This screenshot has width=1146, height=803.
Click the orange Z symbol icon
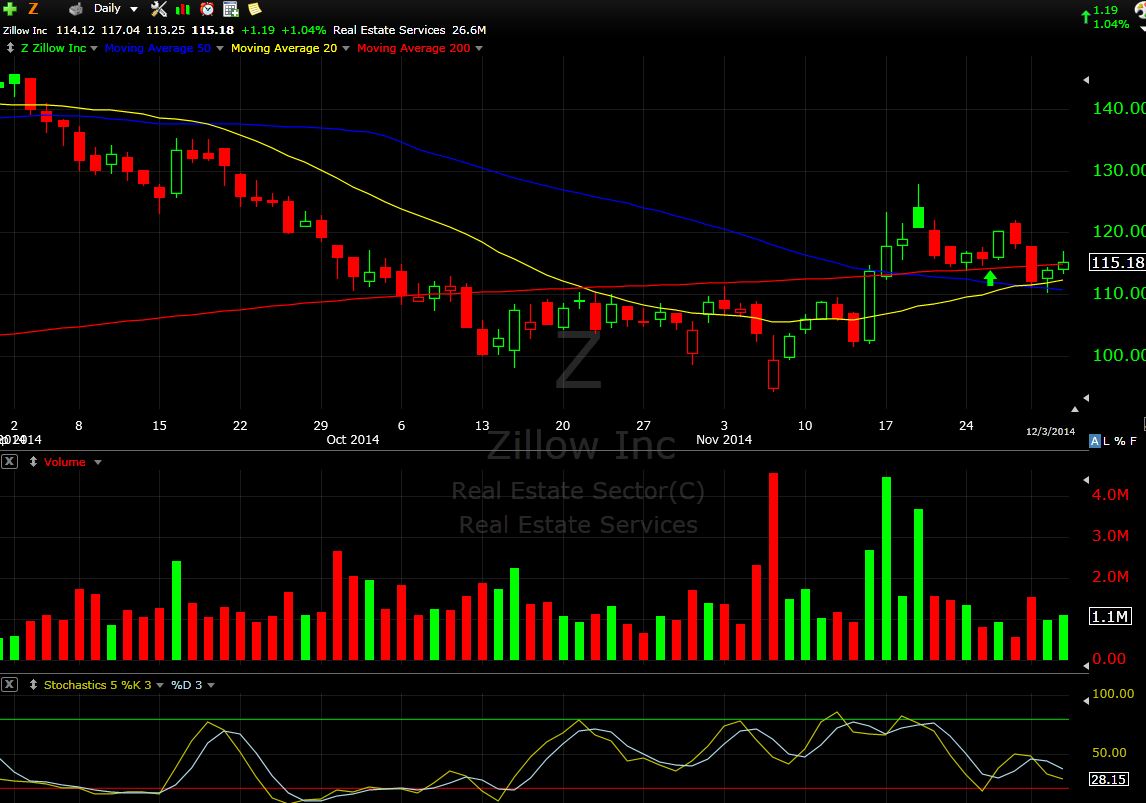coord(33,9)
